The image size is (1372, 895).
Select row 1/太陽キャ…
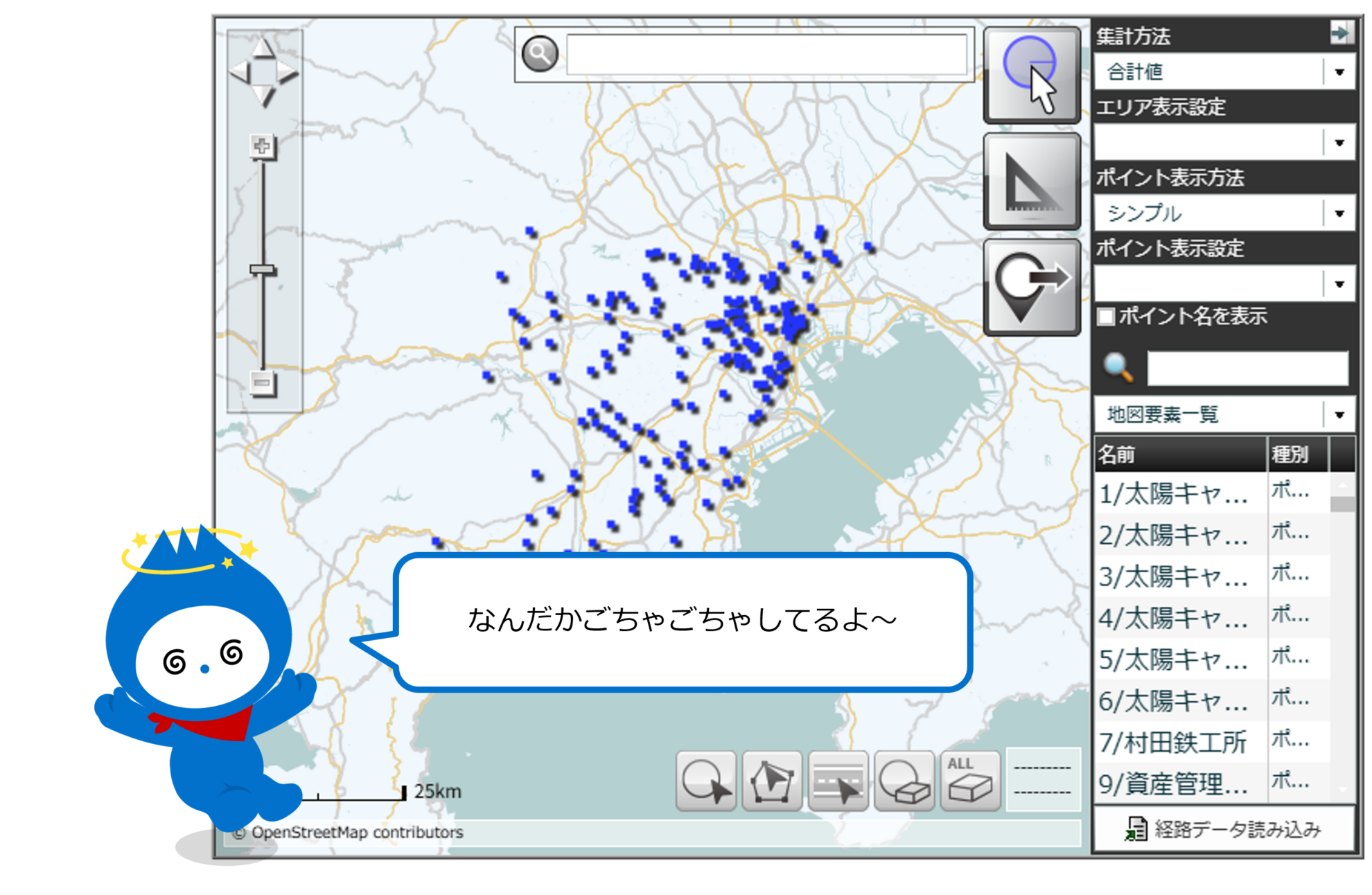[x=1212, y=493]
